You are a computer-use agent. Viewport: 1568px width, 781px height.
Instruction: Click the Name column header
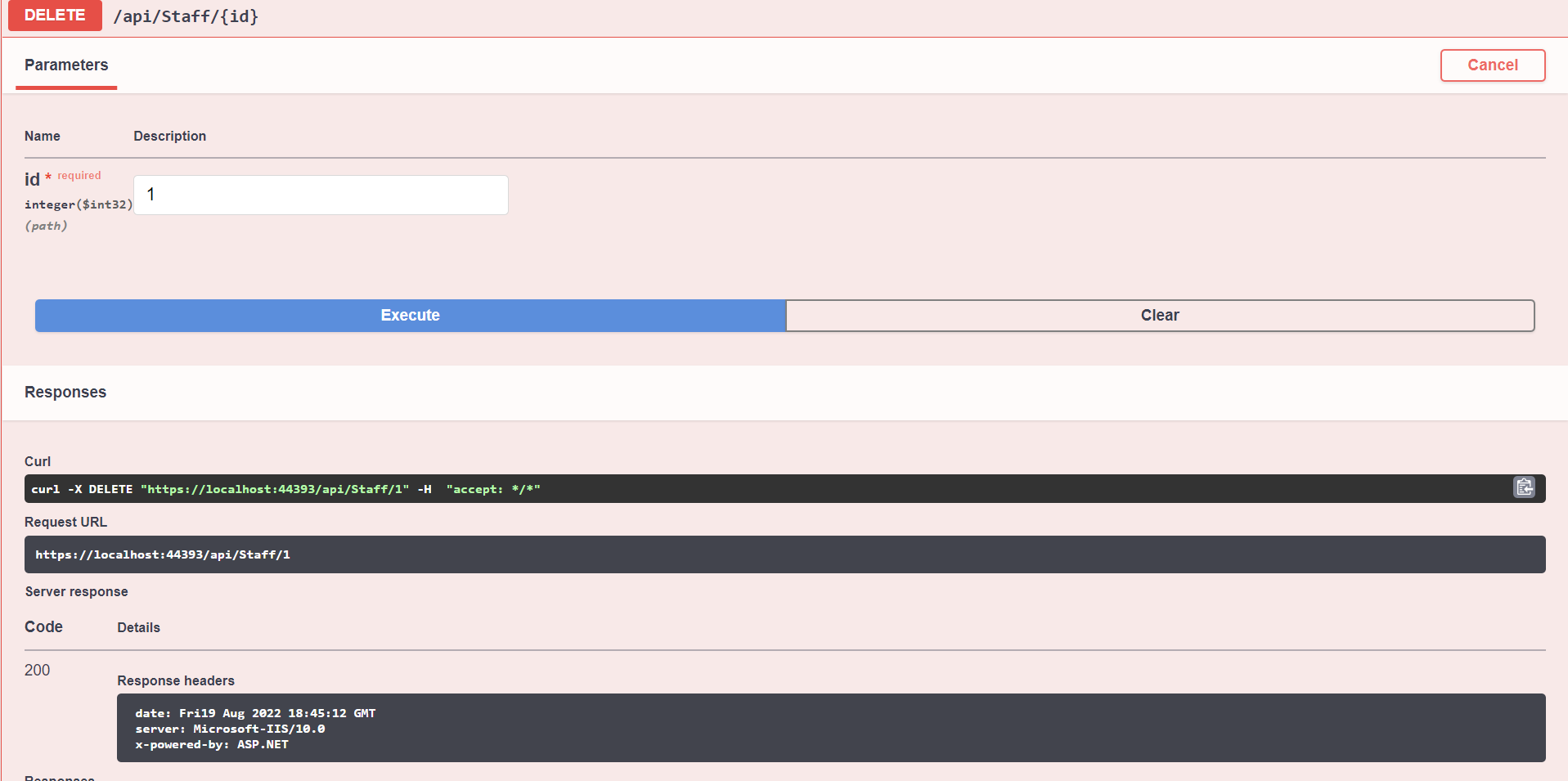tap(43, 136)
